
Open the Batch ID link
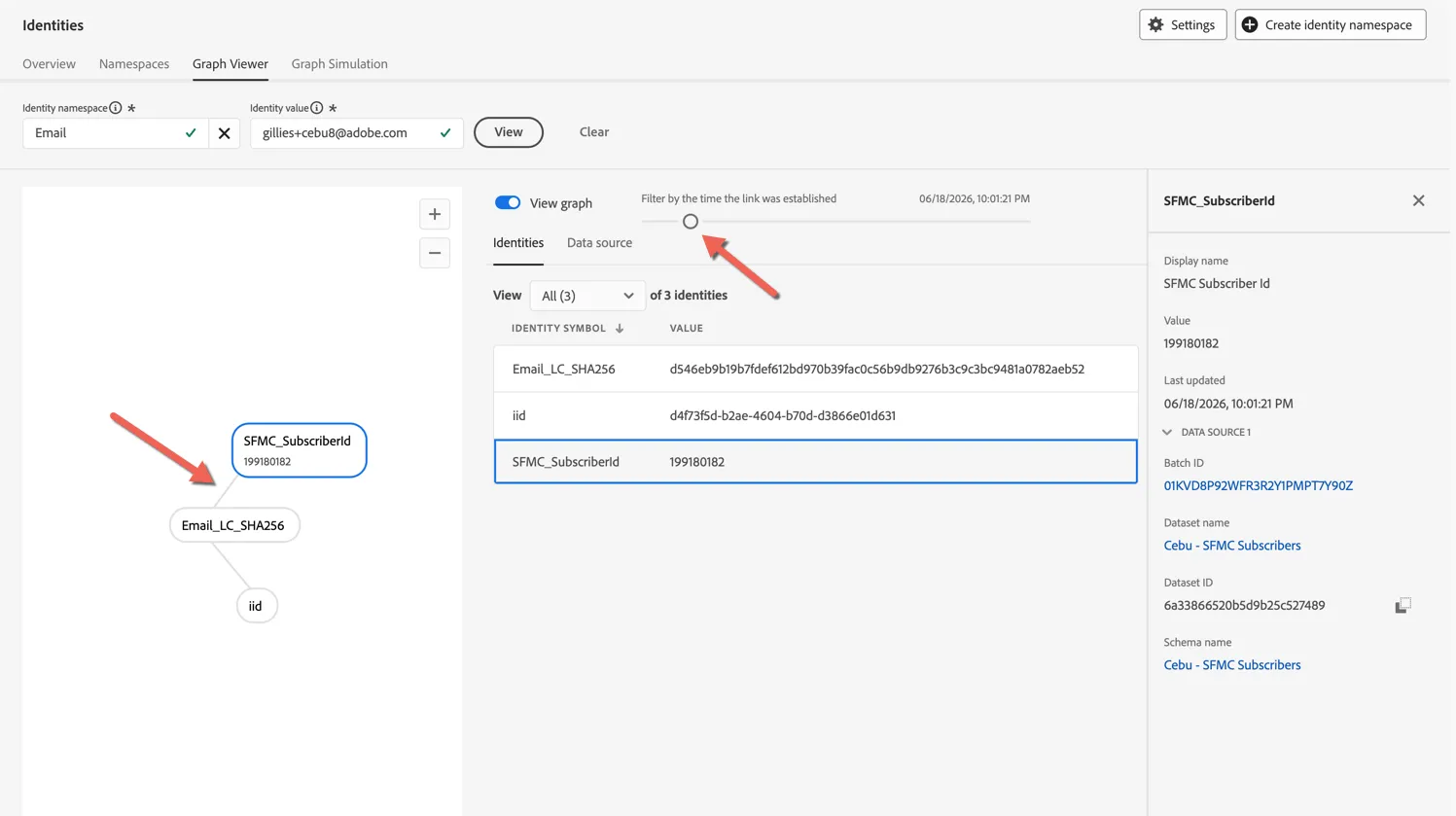(x=1258, y=485)
